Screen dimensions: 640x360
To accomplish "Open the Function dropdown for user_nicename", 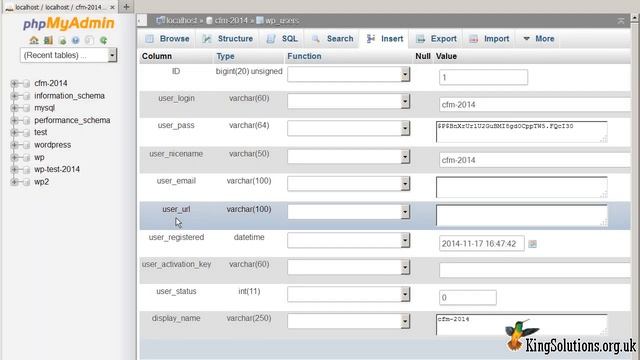I will point(348,156).
